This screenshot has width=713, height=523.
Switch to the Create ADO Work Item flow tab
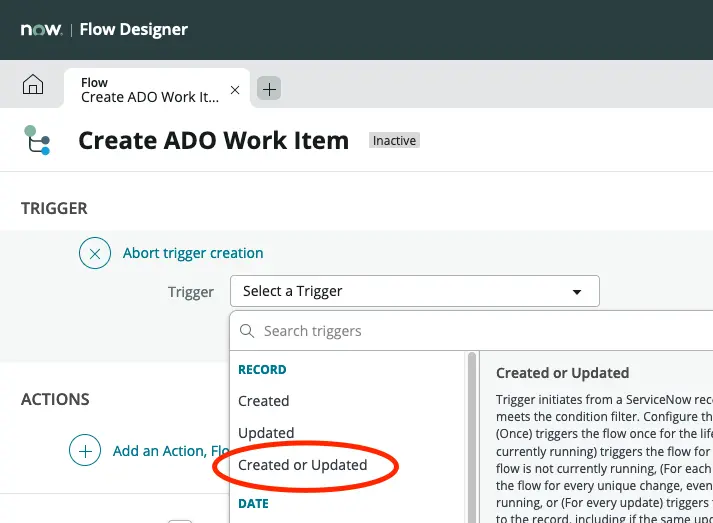pyautogui.click(x=150, y=89)
